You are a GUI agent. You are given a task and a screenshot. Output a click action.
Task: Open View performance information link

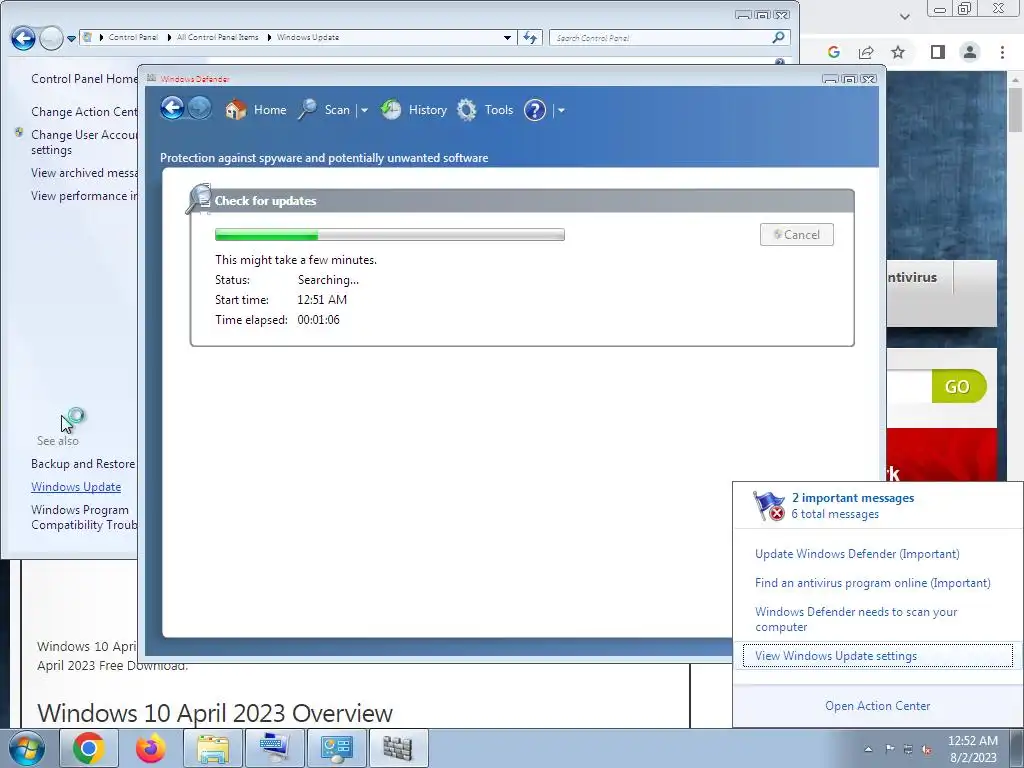(84, 196)
